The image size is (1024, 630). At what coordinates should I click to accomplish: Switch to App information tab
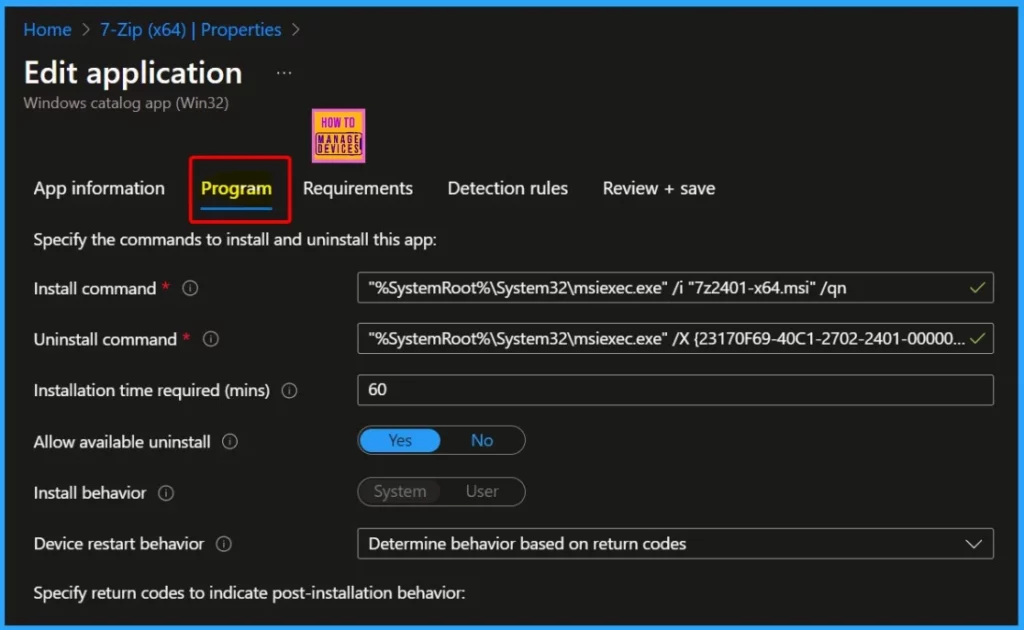coord(99,189)
